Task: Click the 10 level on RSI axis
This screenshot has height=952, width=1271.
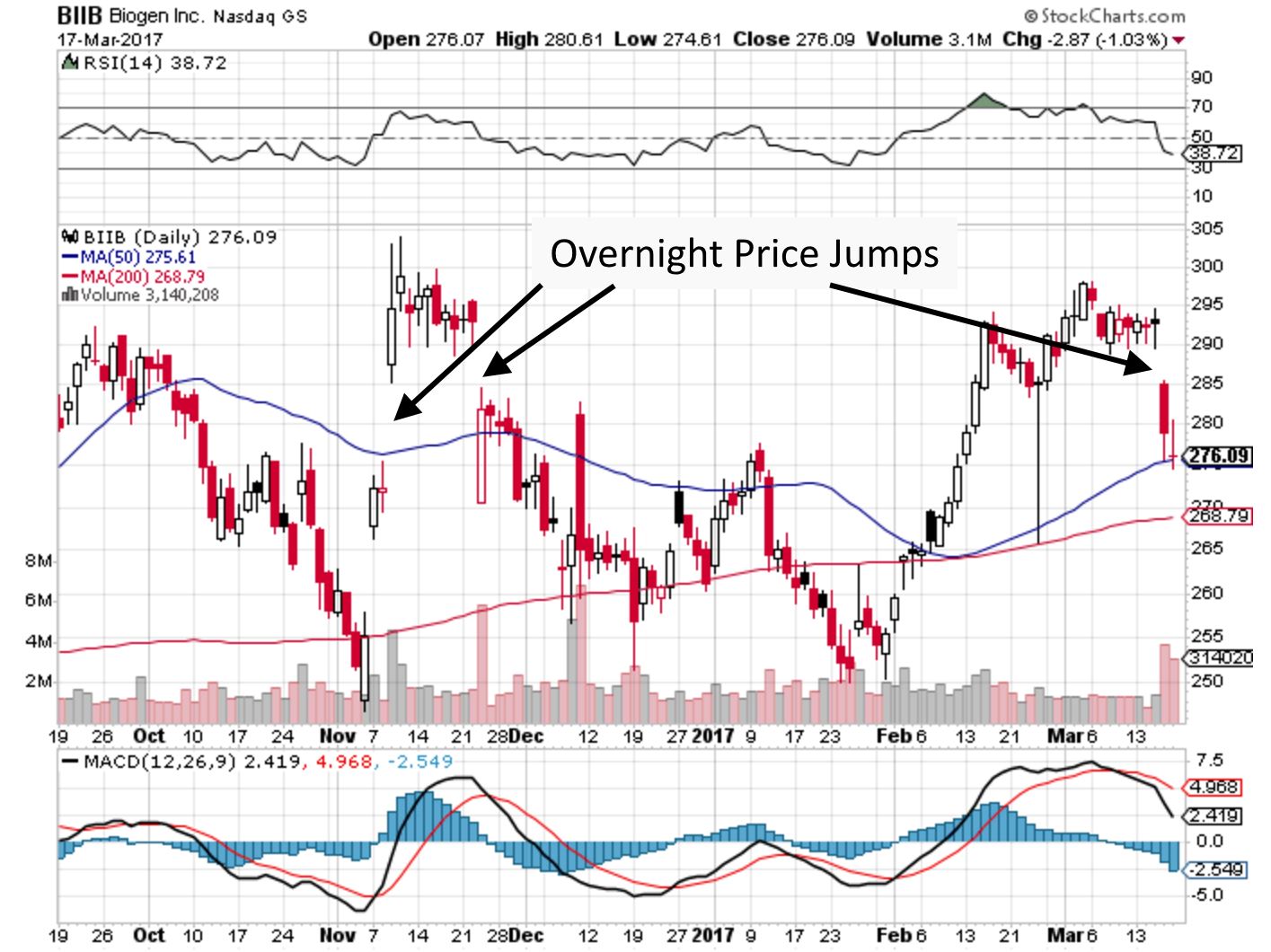Action: point(1201,196)
